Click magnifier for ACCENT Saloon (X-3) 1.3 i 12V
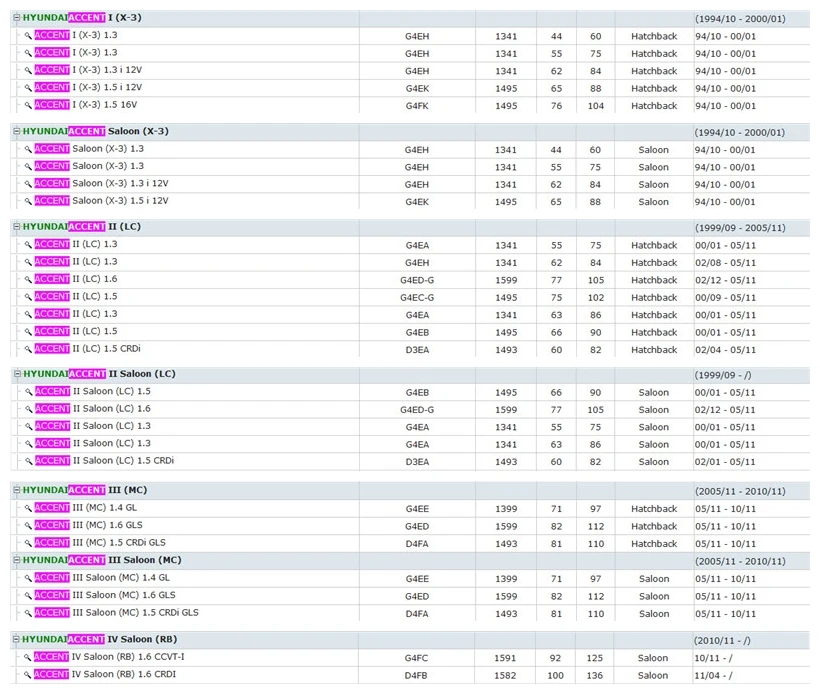The height and width of the screenshot is (694, 820). coord(28,184)
